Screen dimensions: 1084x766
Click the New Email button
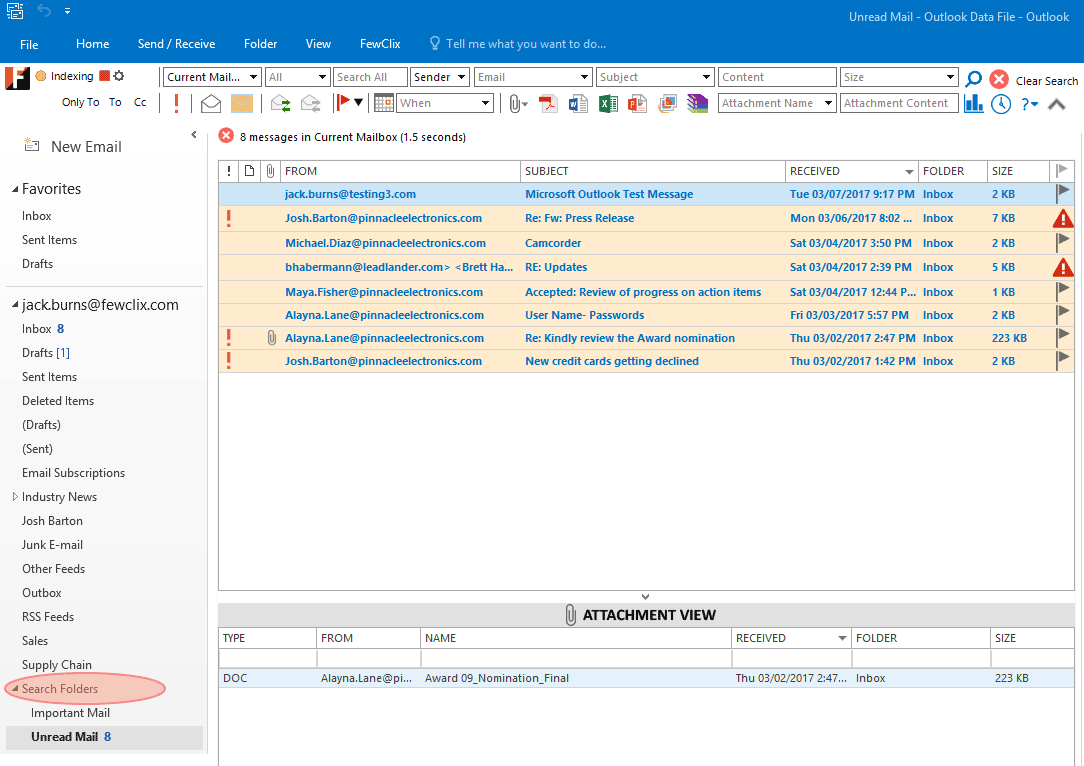pos(73,147)
